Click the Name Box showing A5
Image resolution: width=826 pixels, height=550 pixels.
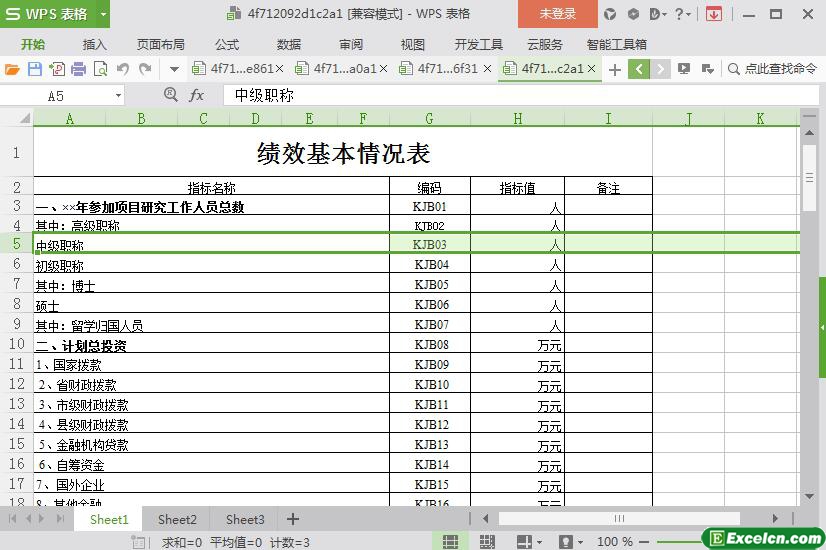[56, 96]
